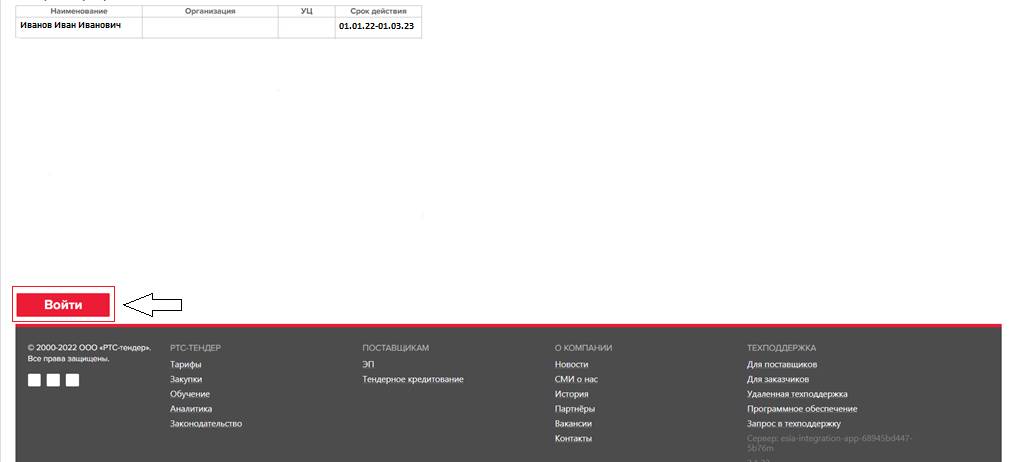Click the first white social icon in footer
This screenshot has width=1016, height=462.
(x=34, y=380)
